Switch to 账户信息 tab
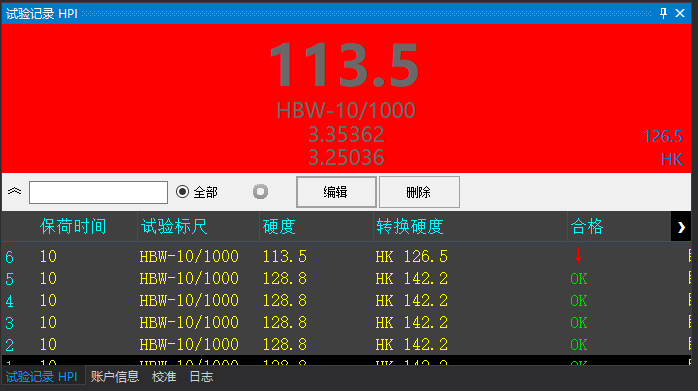The width and height of the screenshot is (698, 391). [x=115, y=377]
